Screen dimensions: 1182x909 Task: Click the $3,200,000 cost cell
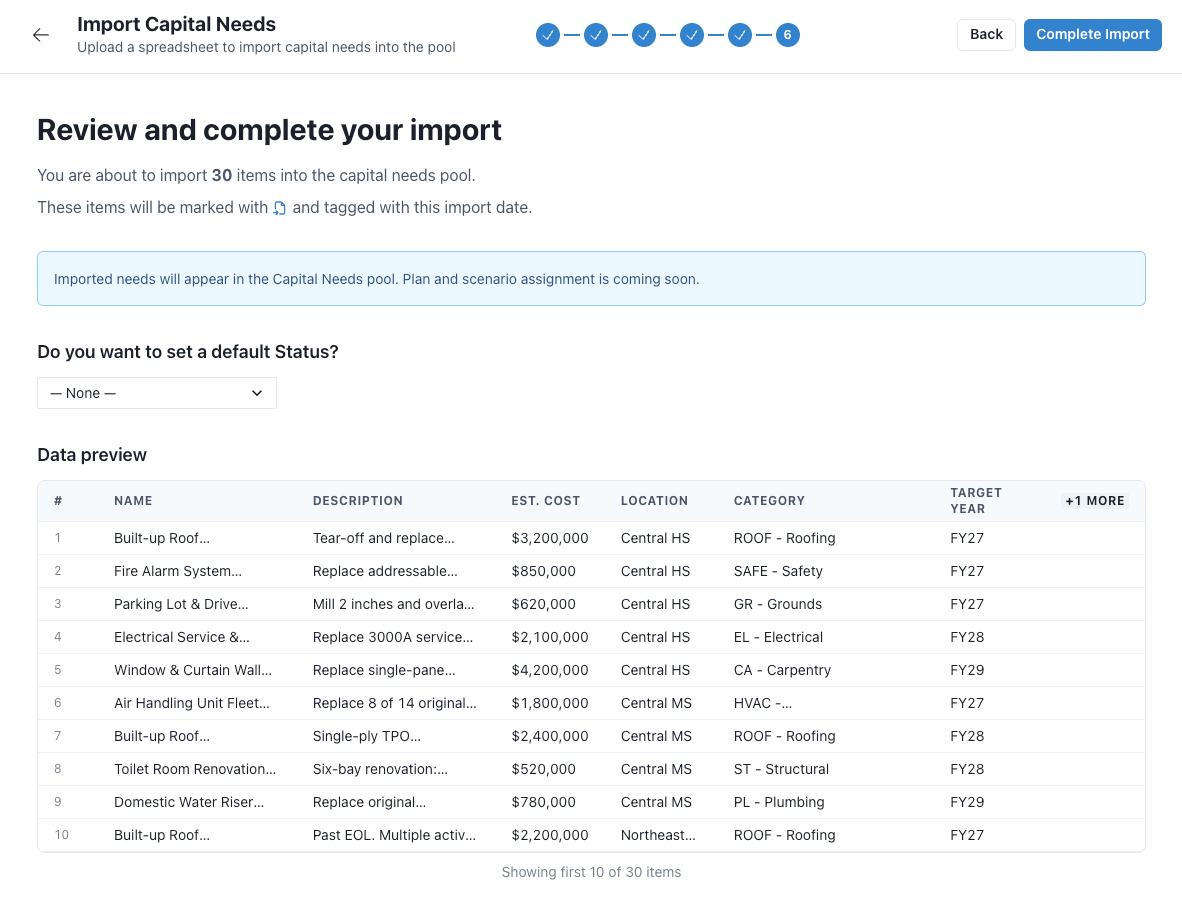click(550, 538)
